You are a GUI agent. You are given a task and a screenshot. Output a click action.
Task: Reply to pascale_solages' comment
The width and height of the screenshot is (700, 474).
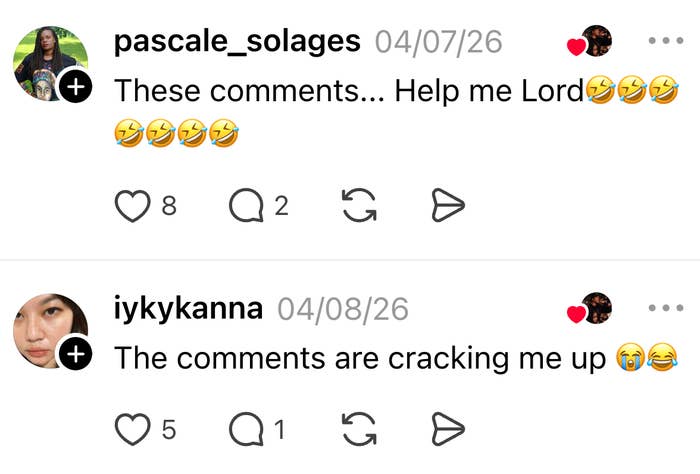pos(244,206)
